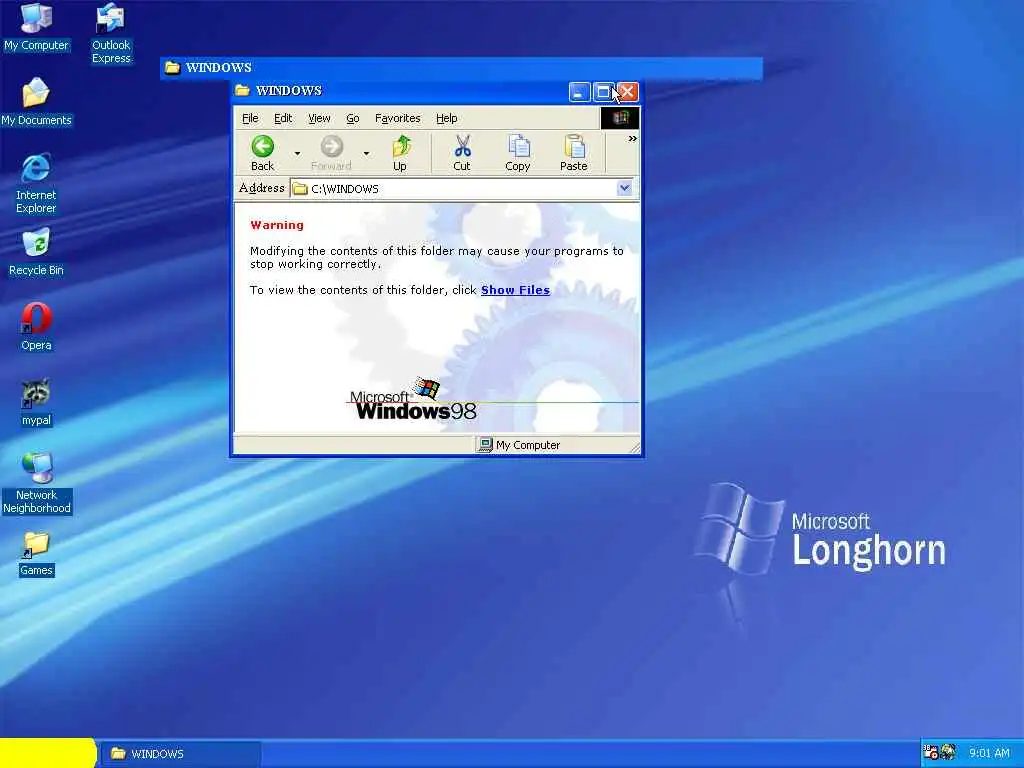This screenshot has height=768, width=1024.
Task: Show more toolbar buttons via chevron
Action: point(632,138)
